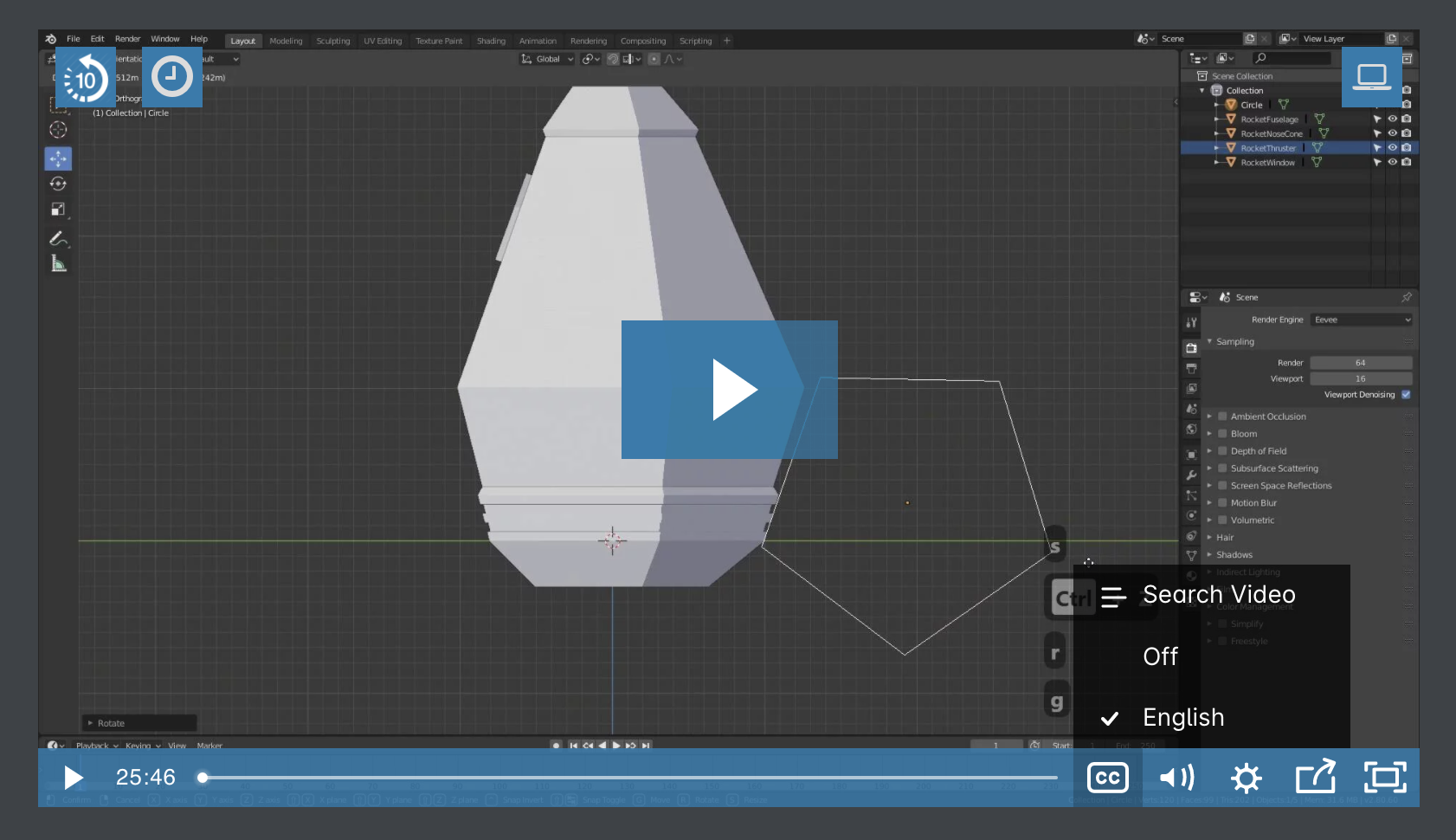The height and width of the screenshot is (840, 1456).
Task: Click play in the control bar
Action: pos(74,778)
